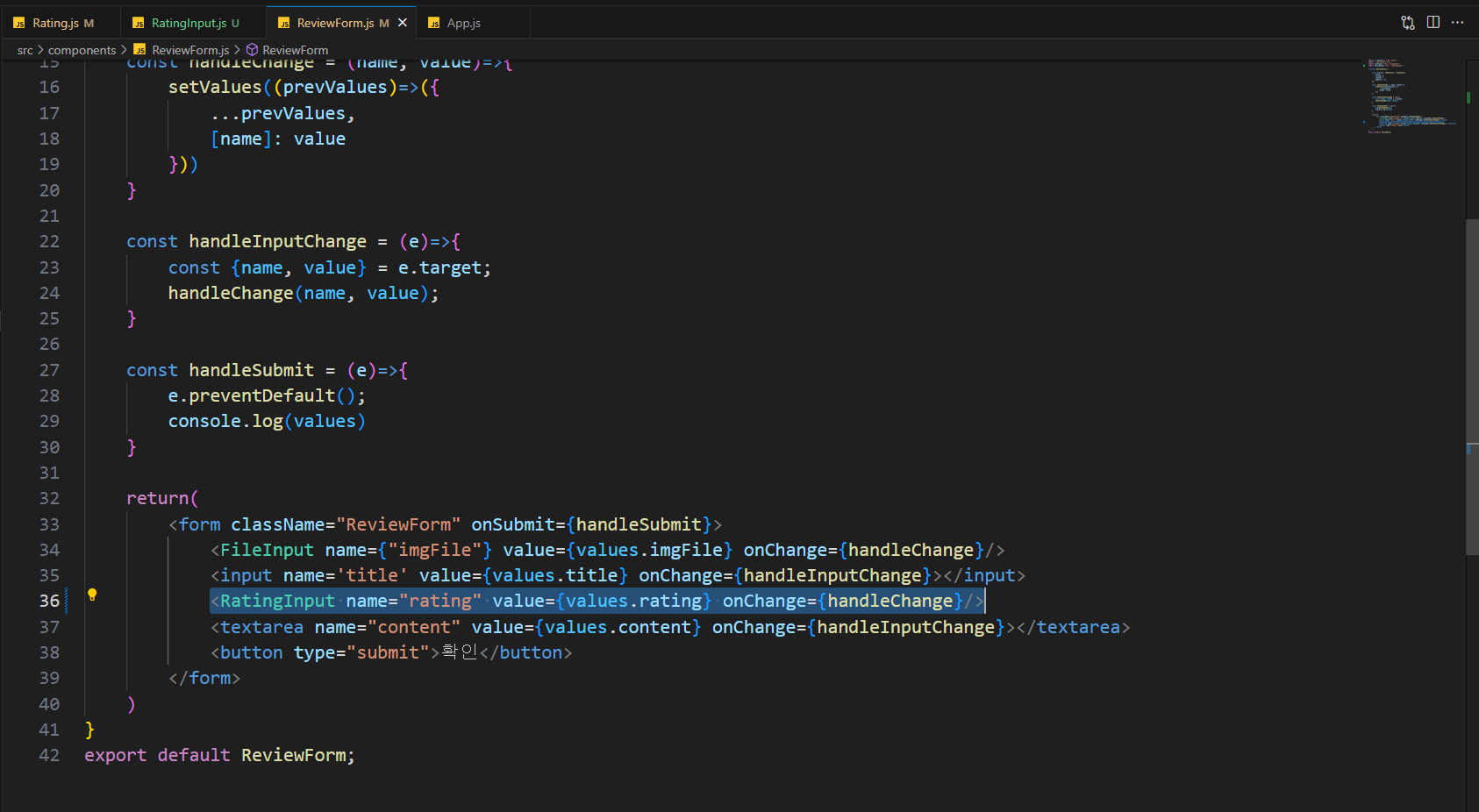Click line number 22 in the gutter

click(x=49, y=242)
